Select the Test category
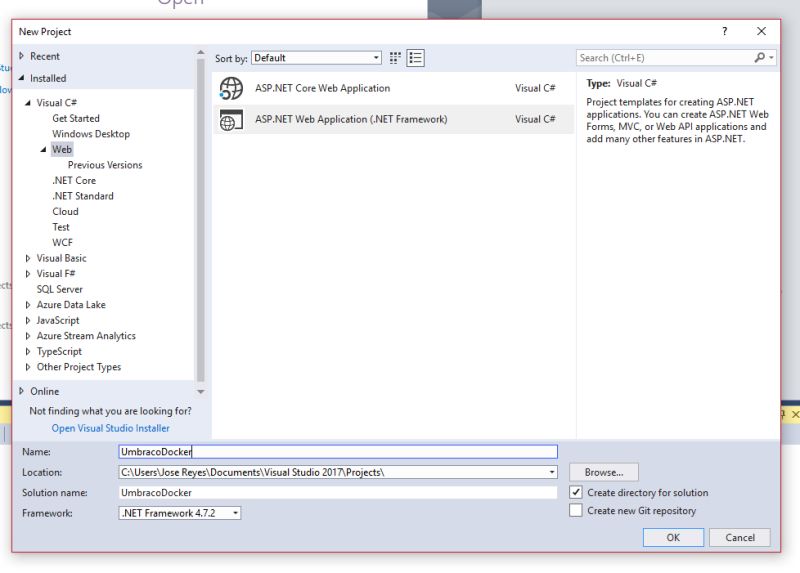Screen dimensions: 800x573 [61, 227]
